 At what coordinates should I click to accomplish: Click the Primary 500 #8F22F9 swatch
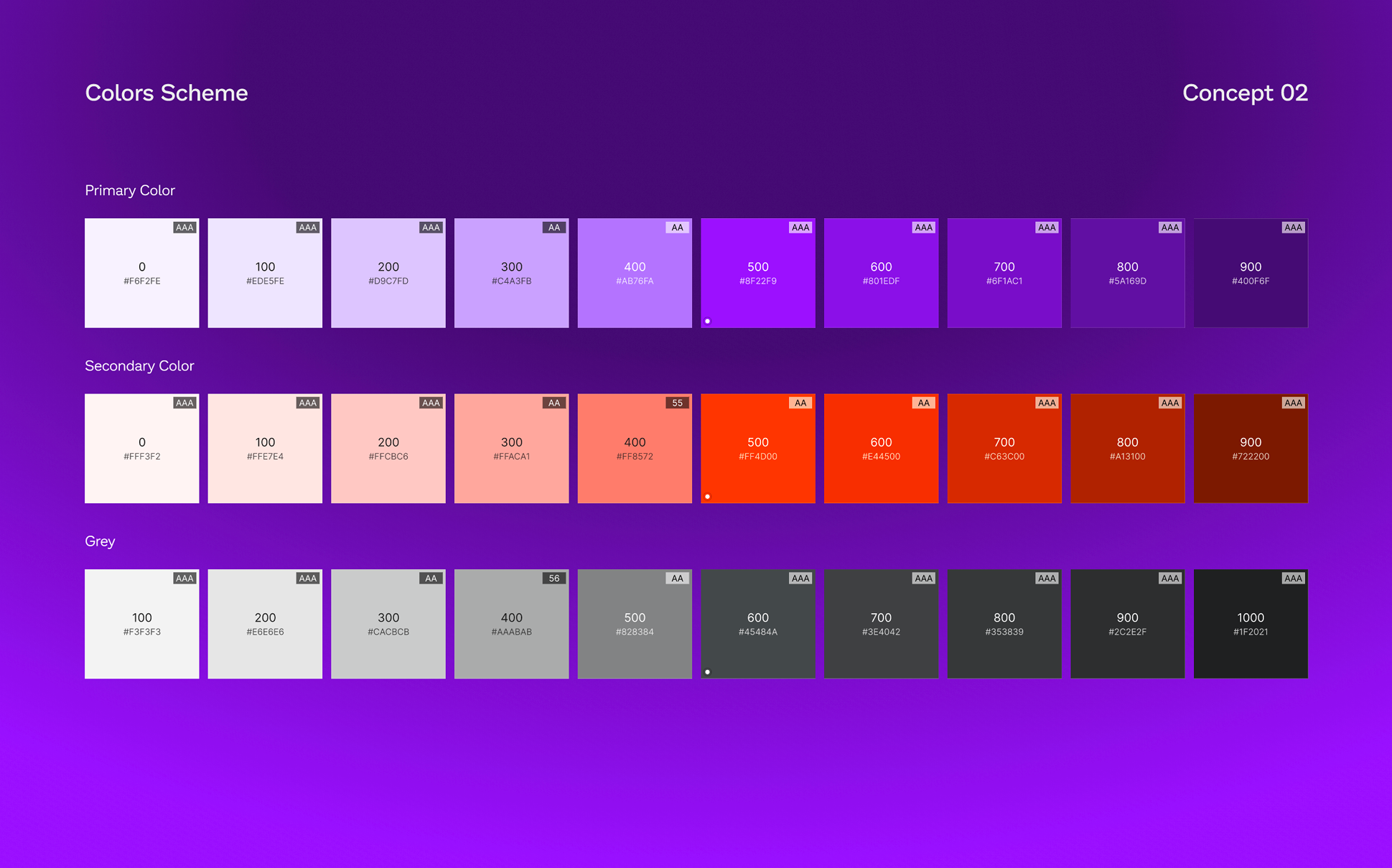point(757,274)
